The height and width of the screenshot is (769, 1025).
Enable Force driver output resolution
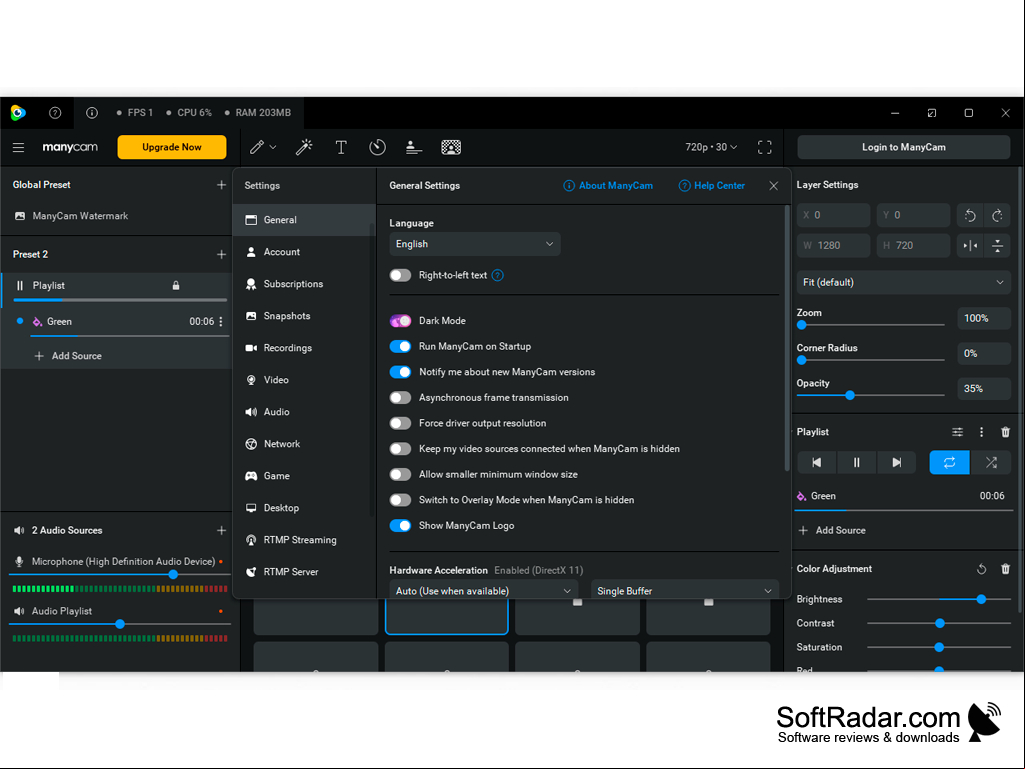point(400,423)
